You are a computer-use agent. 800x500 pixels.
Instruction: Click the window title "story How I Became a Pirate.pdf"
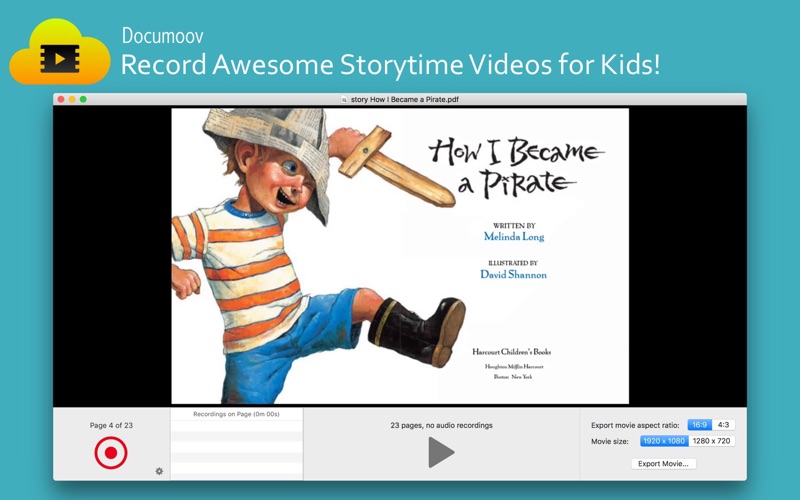click(405, 99)
